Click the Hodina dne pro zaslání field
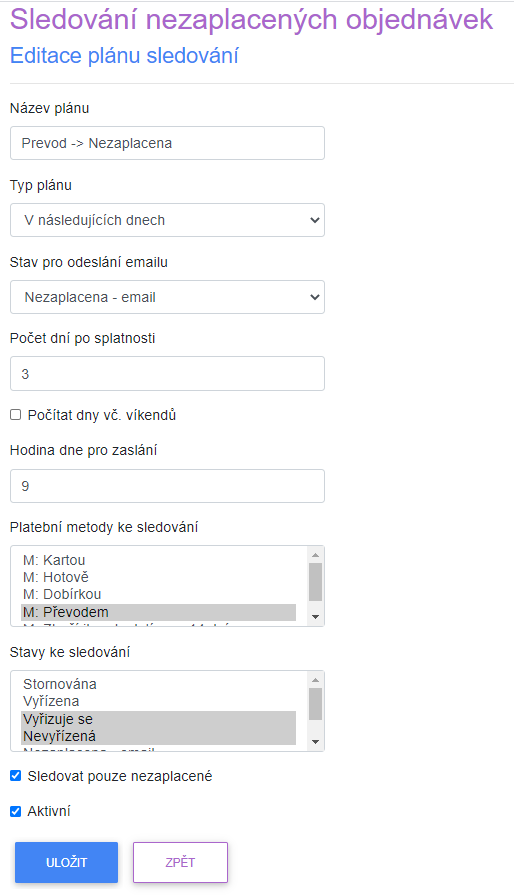Image resolution: width=514 pixels, height=896 pixels. click(167, 486)
